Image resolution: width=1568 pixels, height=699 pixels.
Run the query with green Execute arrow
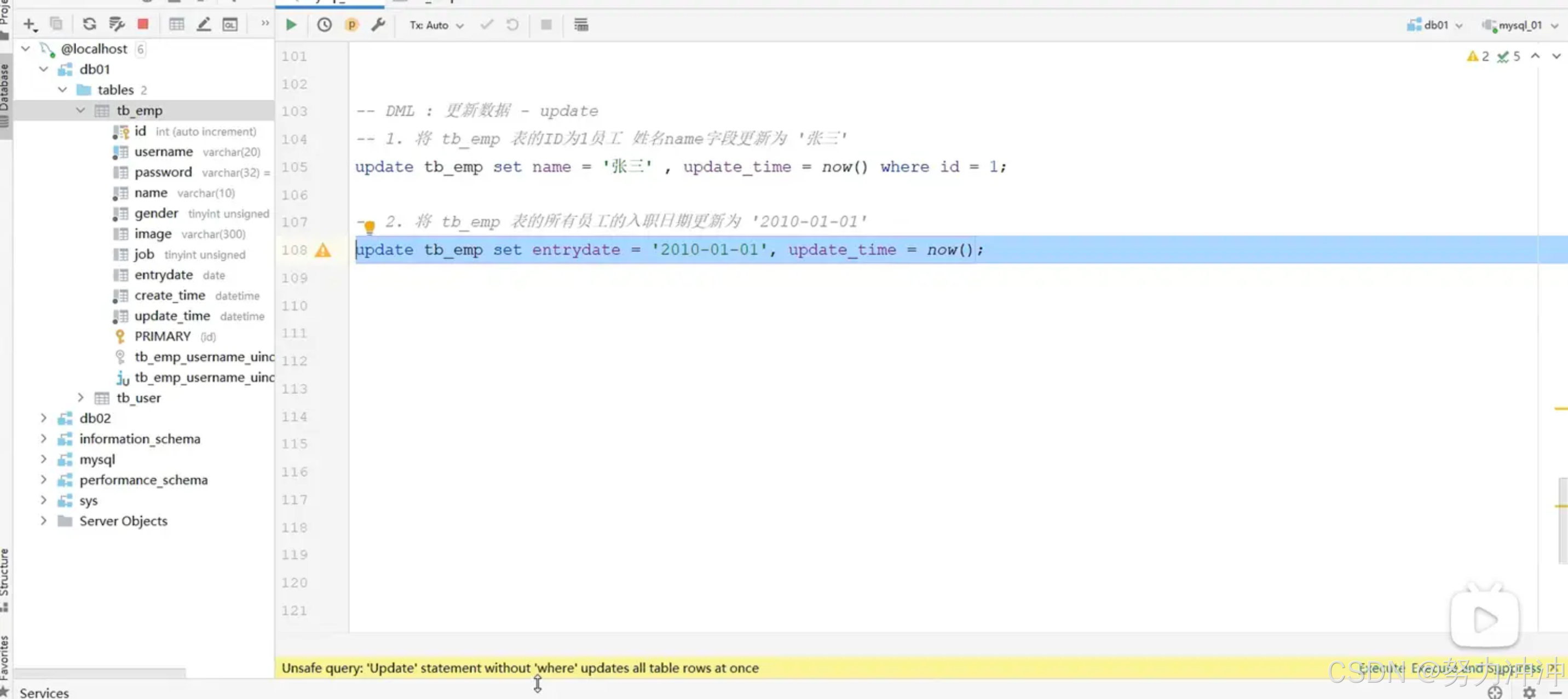[x=291, y=25]
